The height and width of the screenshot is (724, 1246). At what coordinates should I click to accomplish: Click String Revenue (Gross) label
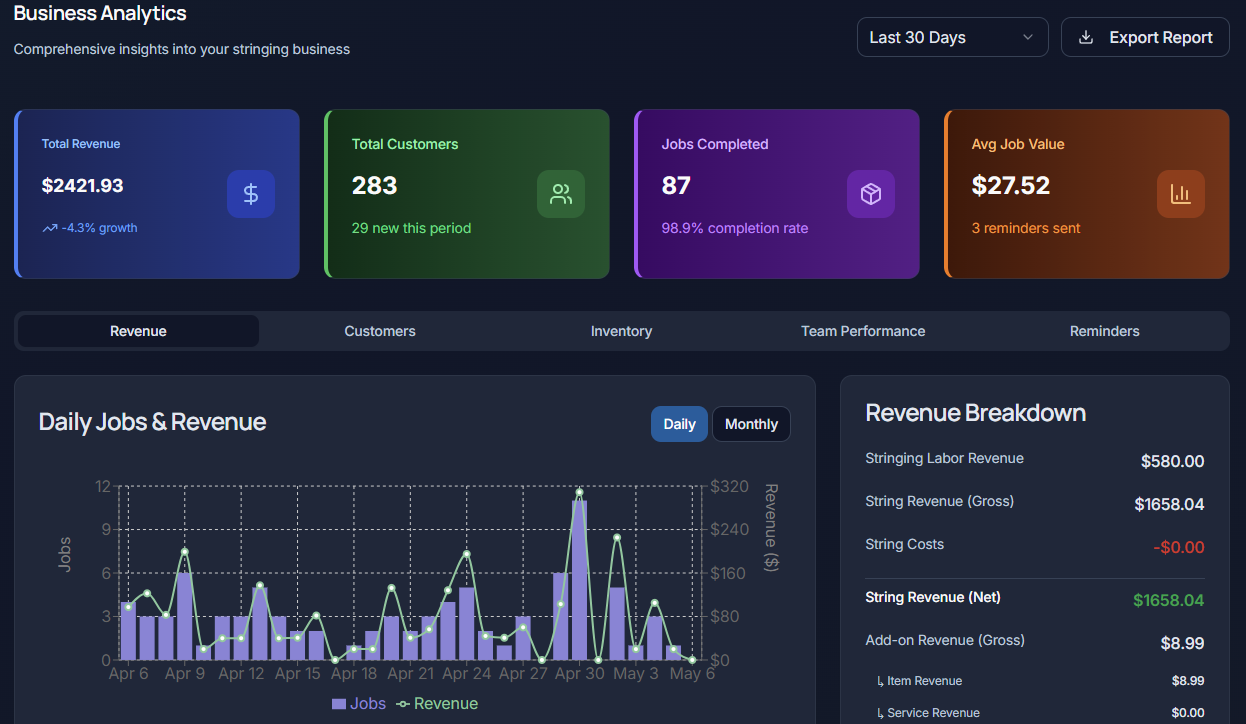939,501
